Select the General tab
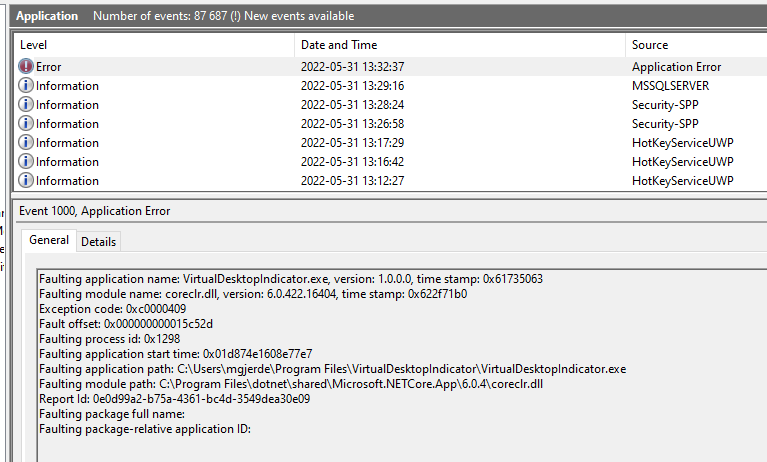The width and height of the screenshot is (767, 462). [49, 240]
